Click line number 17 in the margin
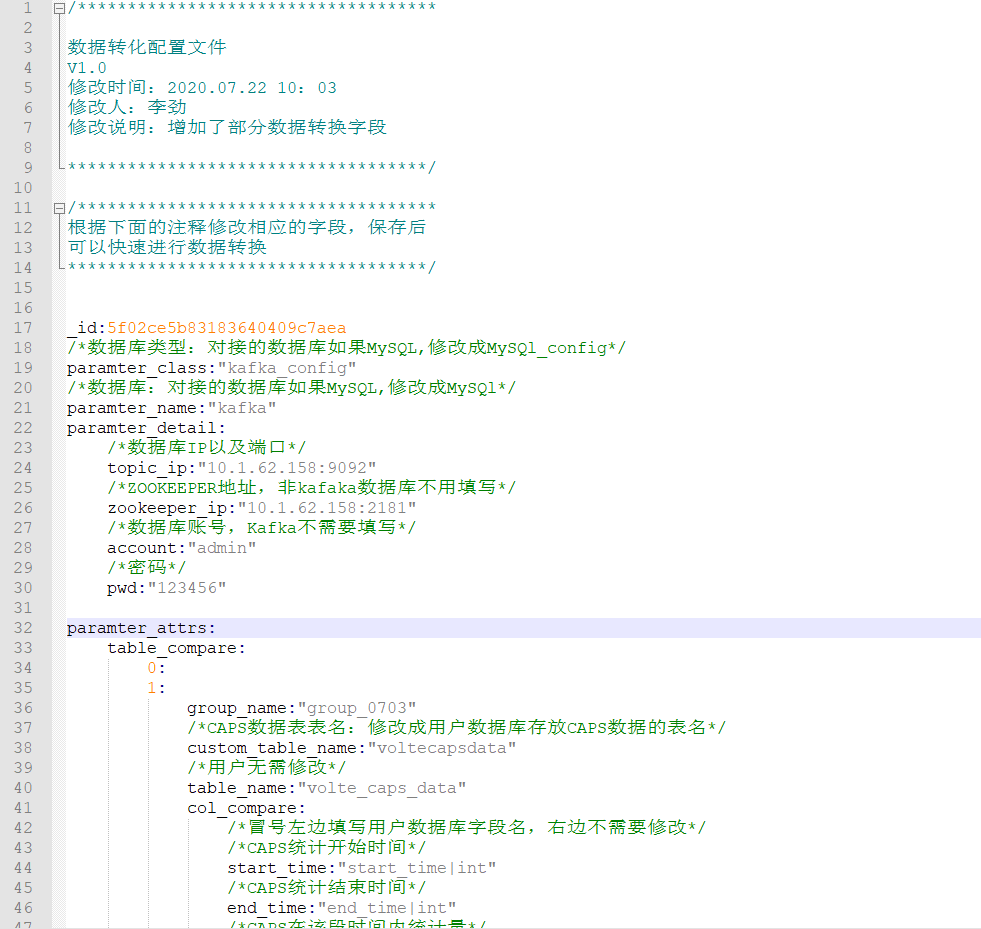The image size is (981, 929). tap(23, 328)
